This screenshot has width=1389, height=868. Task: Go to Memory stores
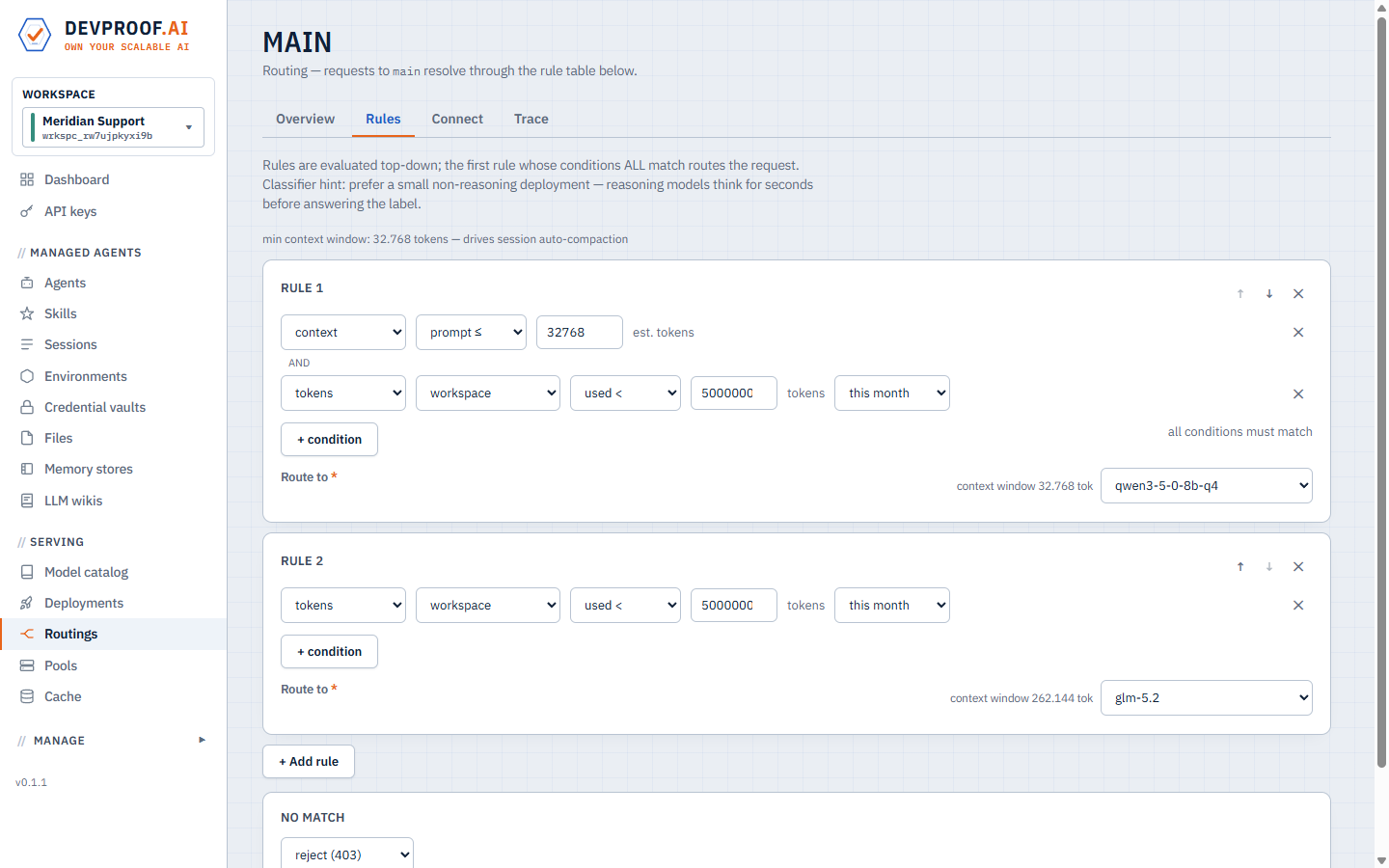click(x=113, y=469)
